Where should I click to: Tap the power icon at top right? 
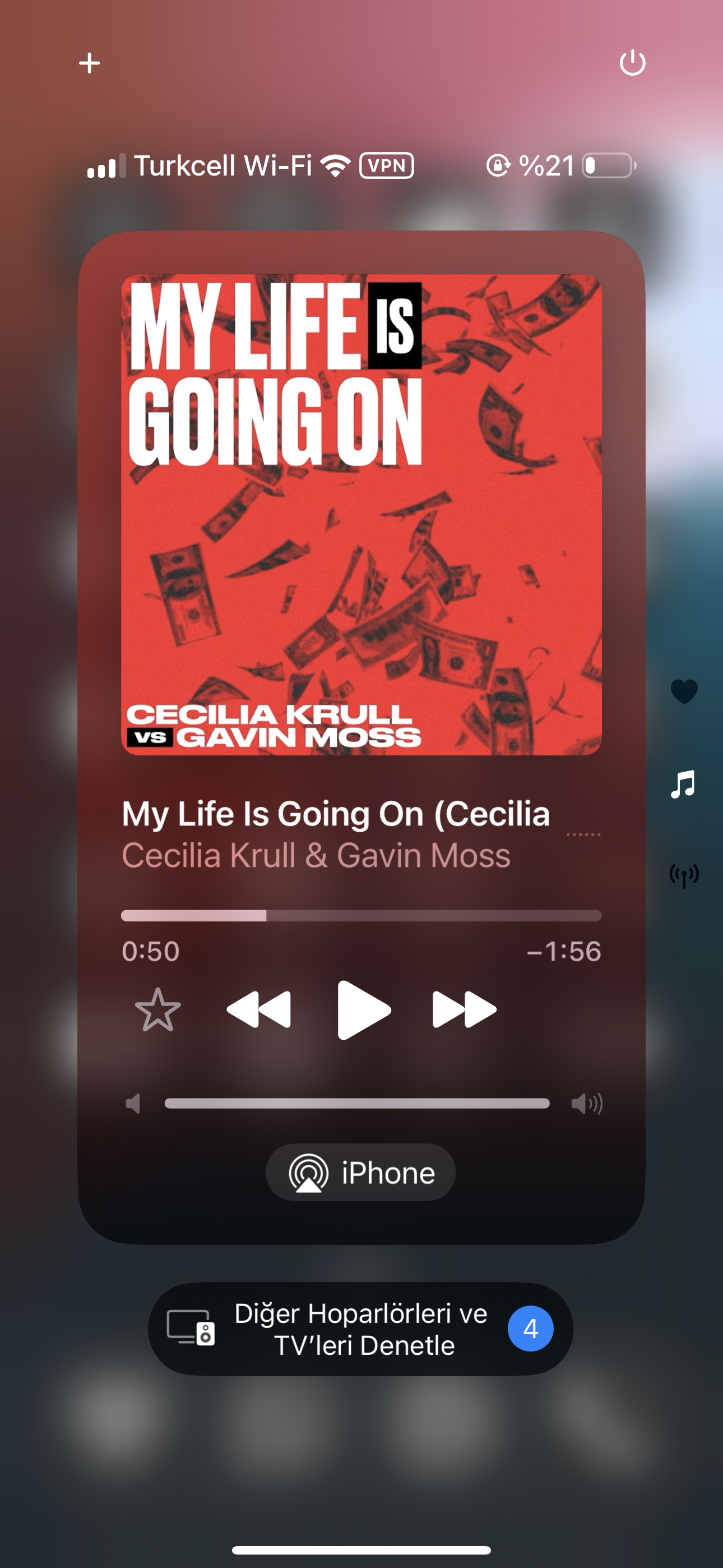tap(632, 62)
